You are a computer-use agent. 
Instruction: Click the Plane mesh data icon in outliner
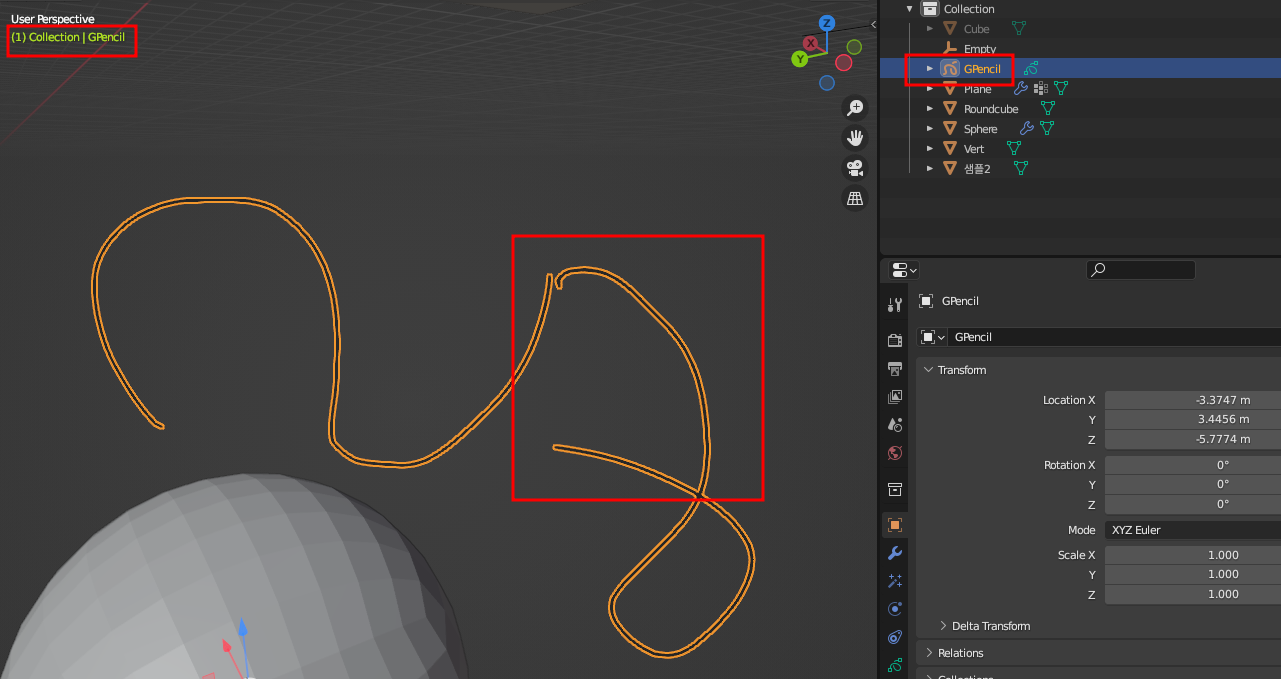click(1060, 89)
